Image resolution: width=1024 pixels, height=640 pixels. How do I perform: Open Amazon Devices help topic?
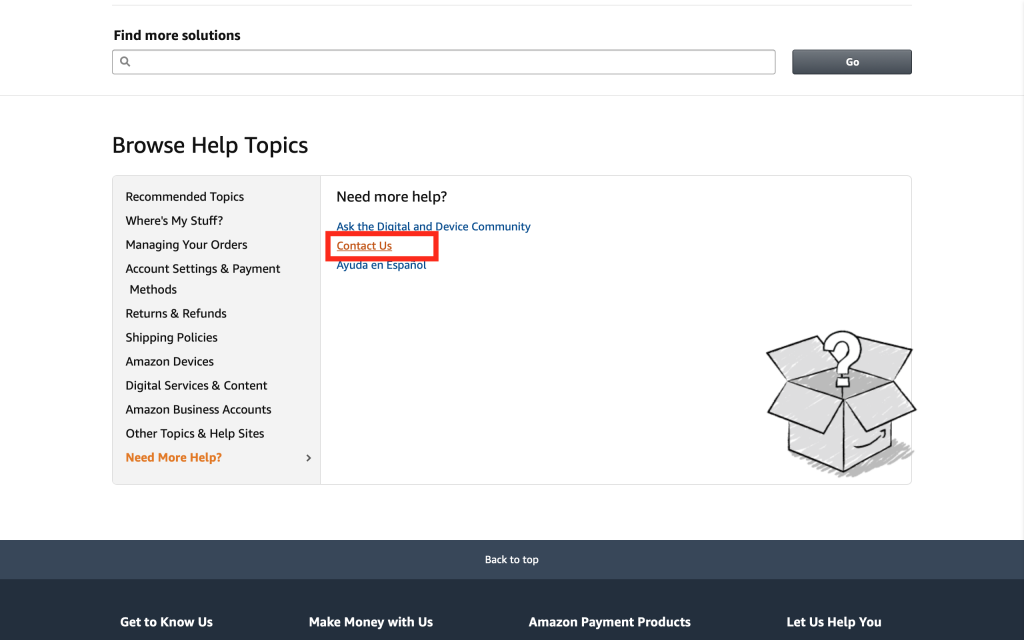(170, 362)
